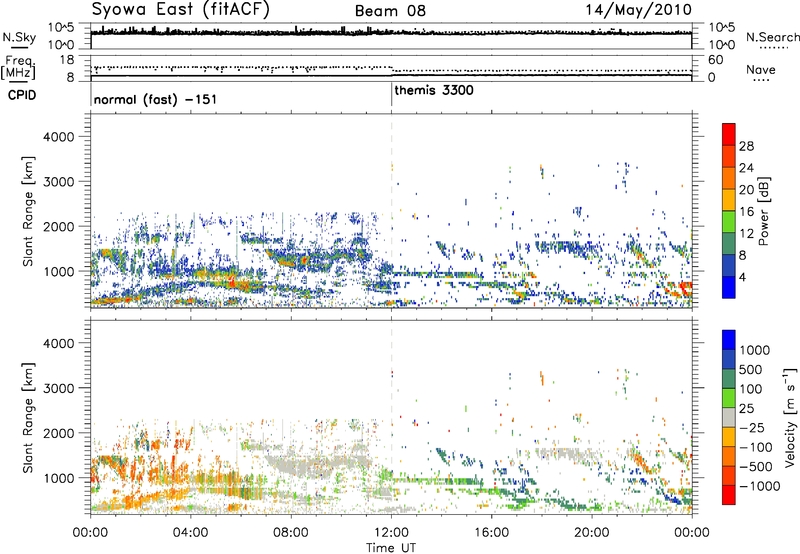The height and width of the screenshot is (554, 800).
Task: Click the power panel 'Slant Range [km]' label
Action: pos(28,211)
